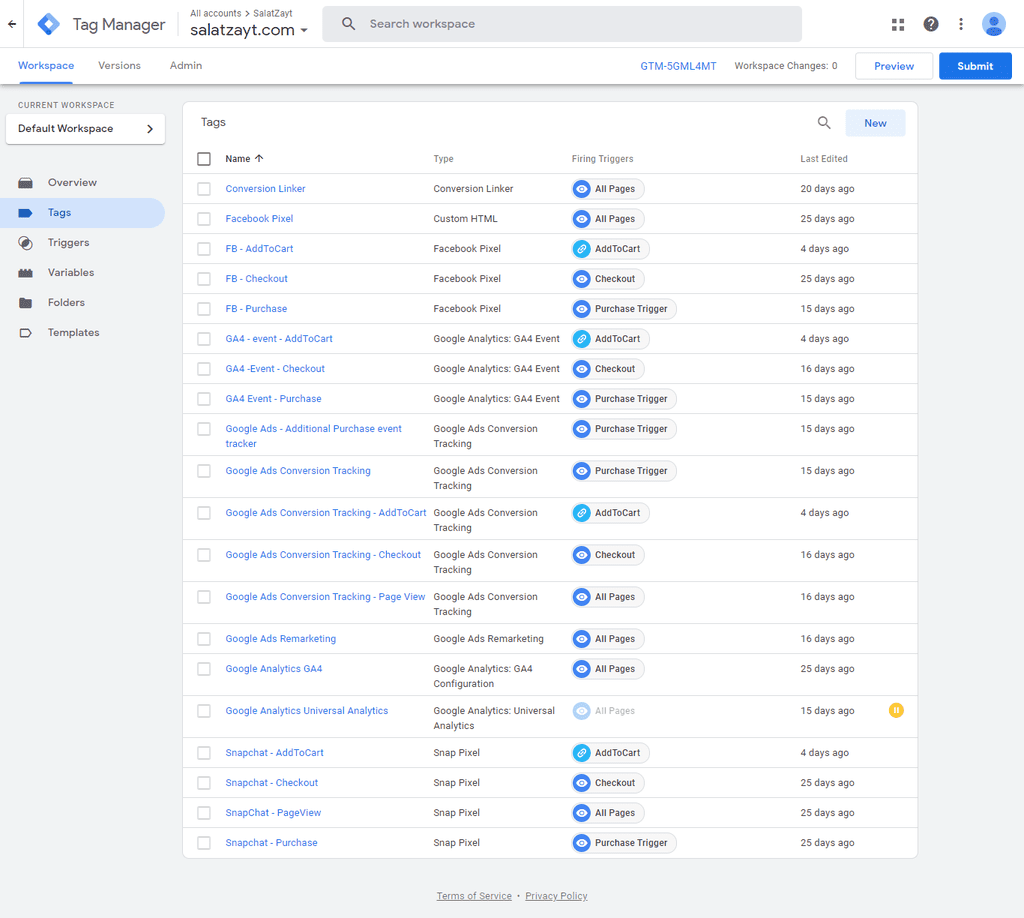
Task: Check the GA4 Event - Purchase row checkbox
Action: [204, 399]
